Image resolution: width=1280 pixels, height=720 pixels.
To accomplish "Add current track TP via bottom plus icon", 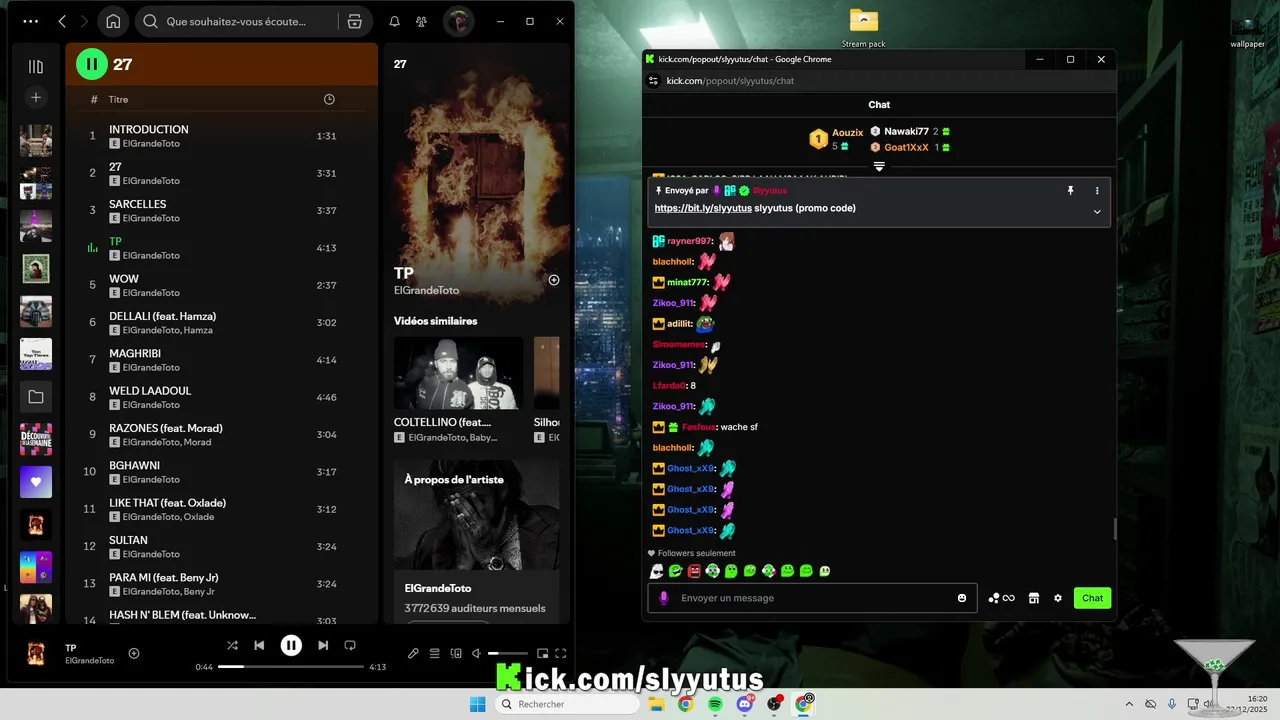I will (134, 653).
